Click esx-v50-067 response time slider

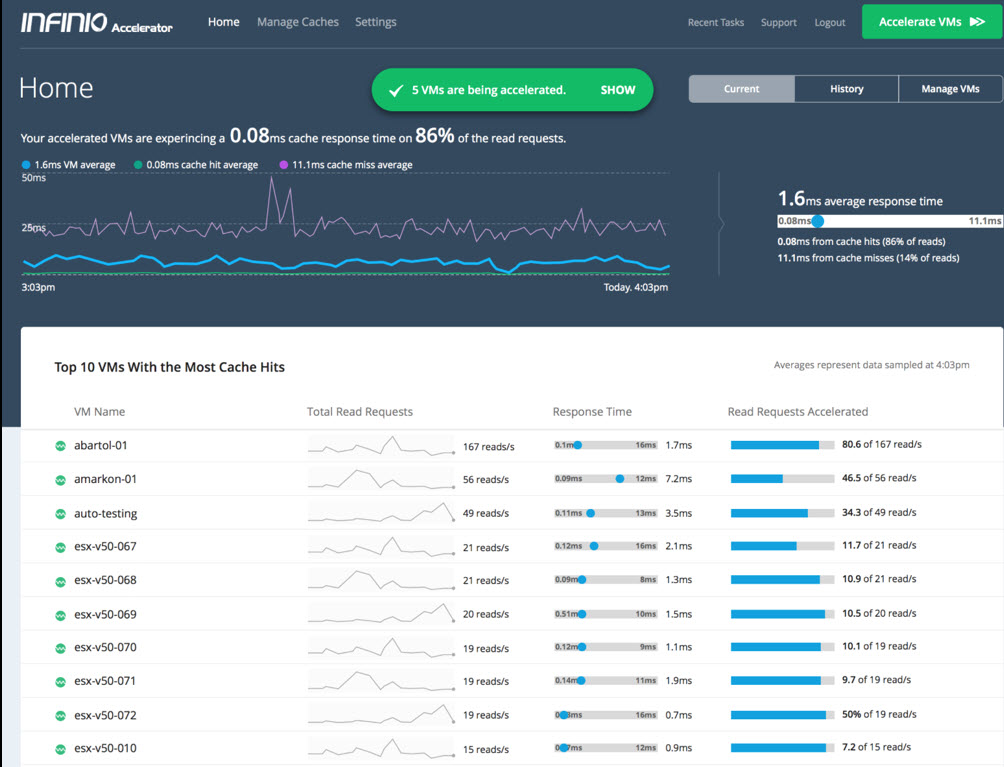pos(606,546)
